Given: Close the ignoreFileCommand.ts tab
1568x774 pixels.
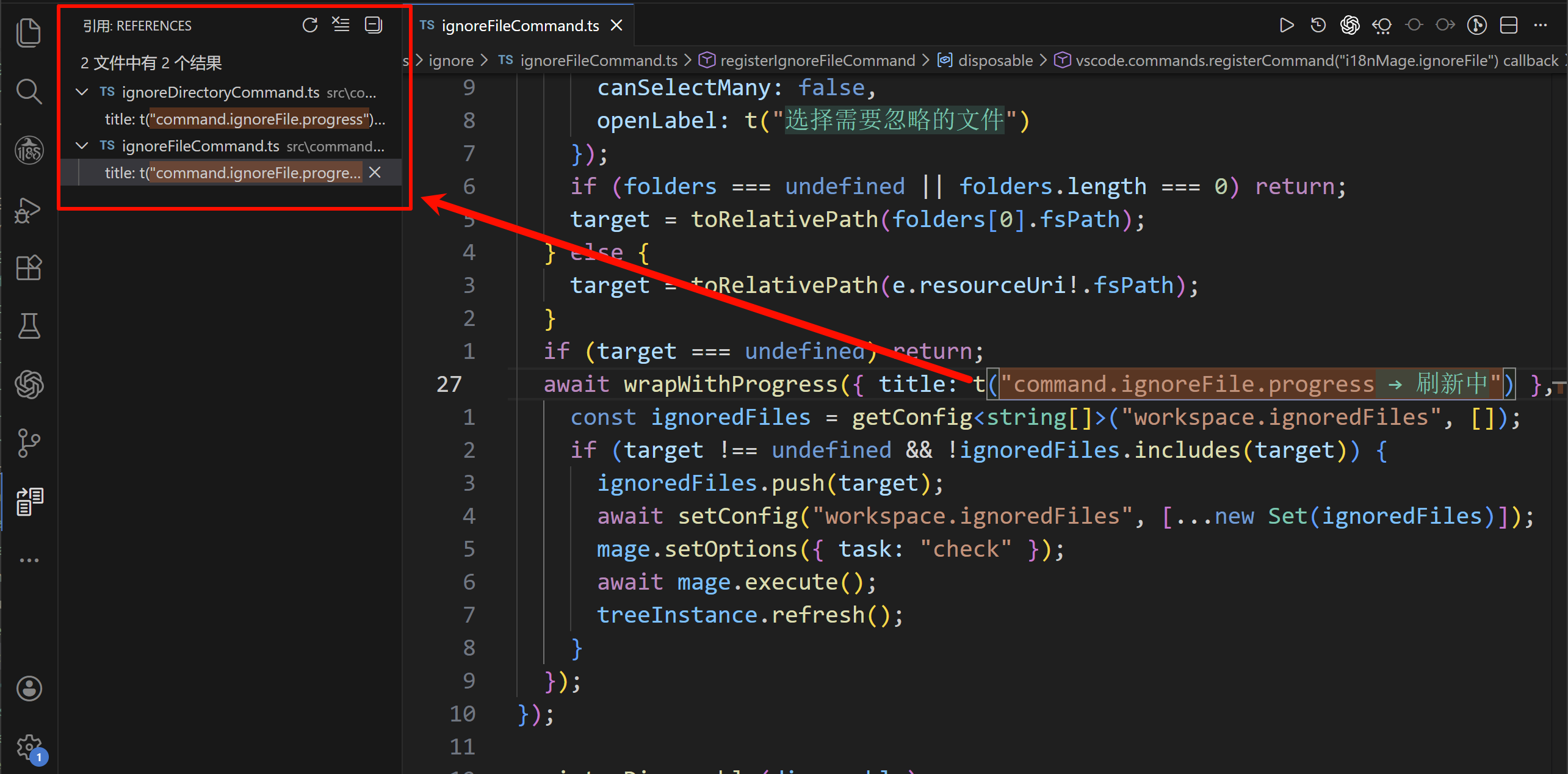Looking at the screenshot, I should pyautogui.click(x=616, y=26).
